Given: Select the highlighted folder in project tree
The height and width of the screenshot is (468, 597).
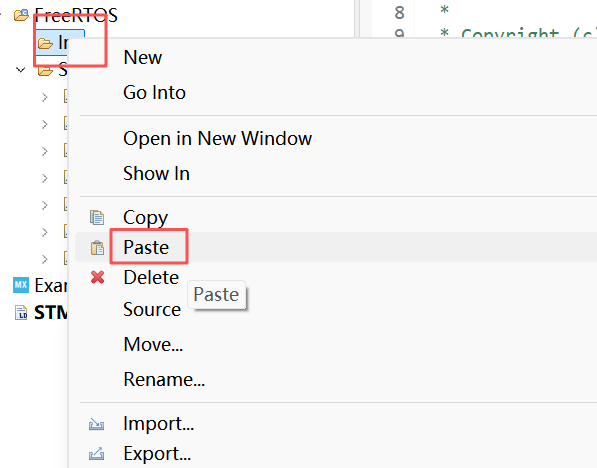Looking at the screenshot, I should [60, 43].
